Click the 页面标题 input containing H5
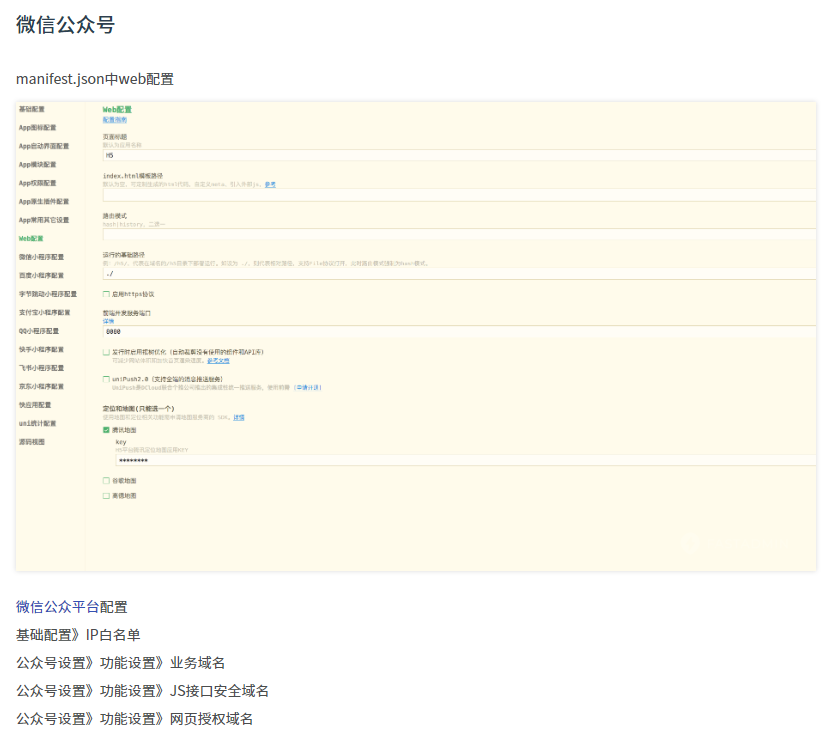 459,155
